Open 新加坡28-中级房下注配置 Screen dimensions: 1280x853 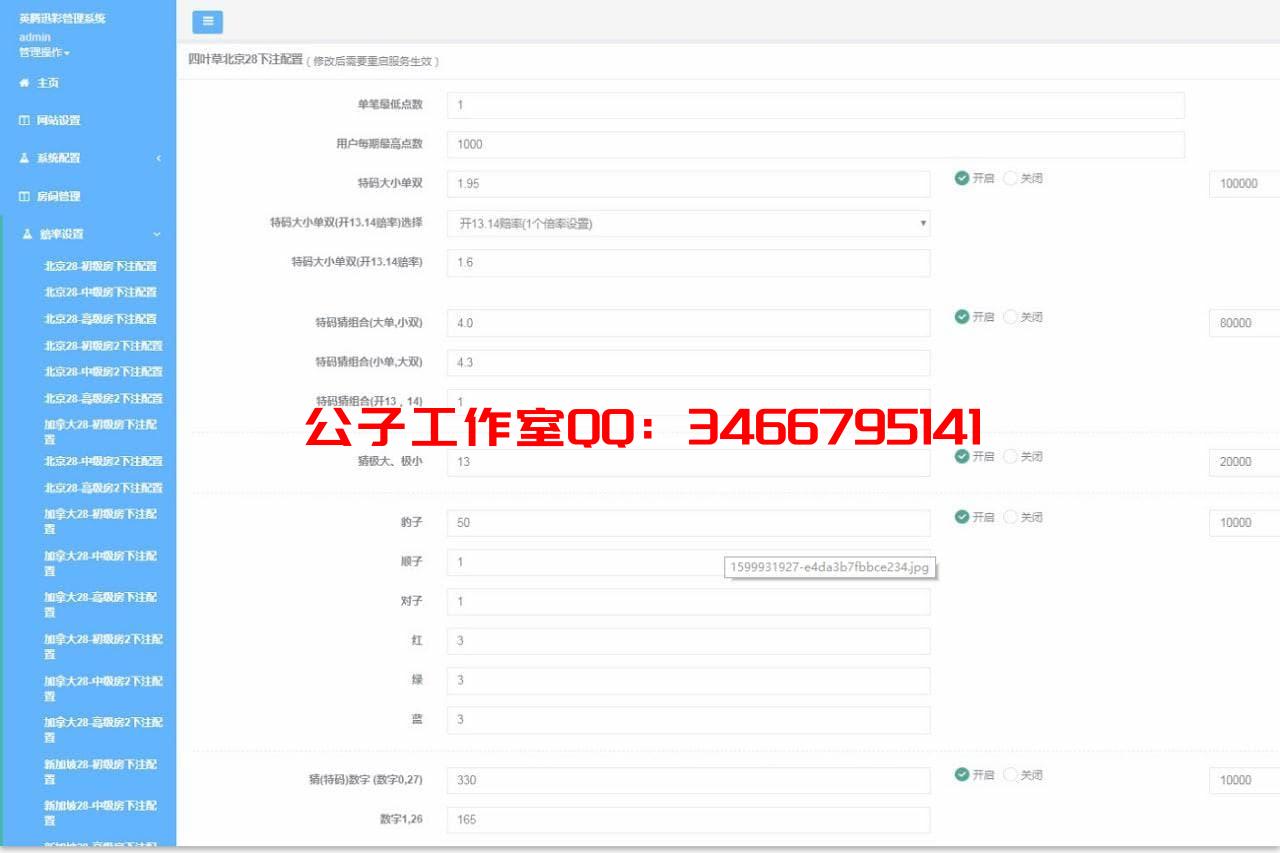pos(100,812)
